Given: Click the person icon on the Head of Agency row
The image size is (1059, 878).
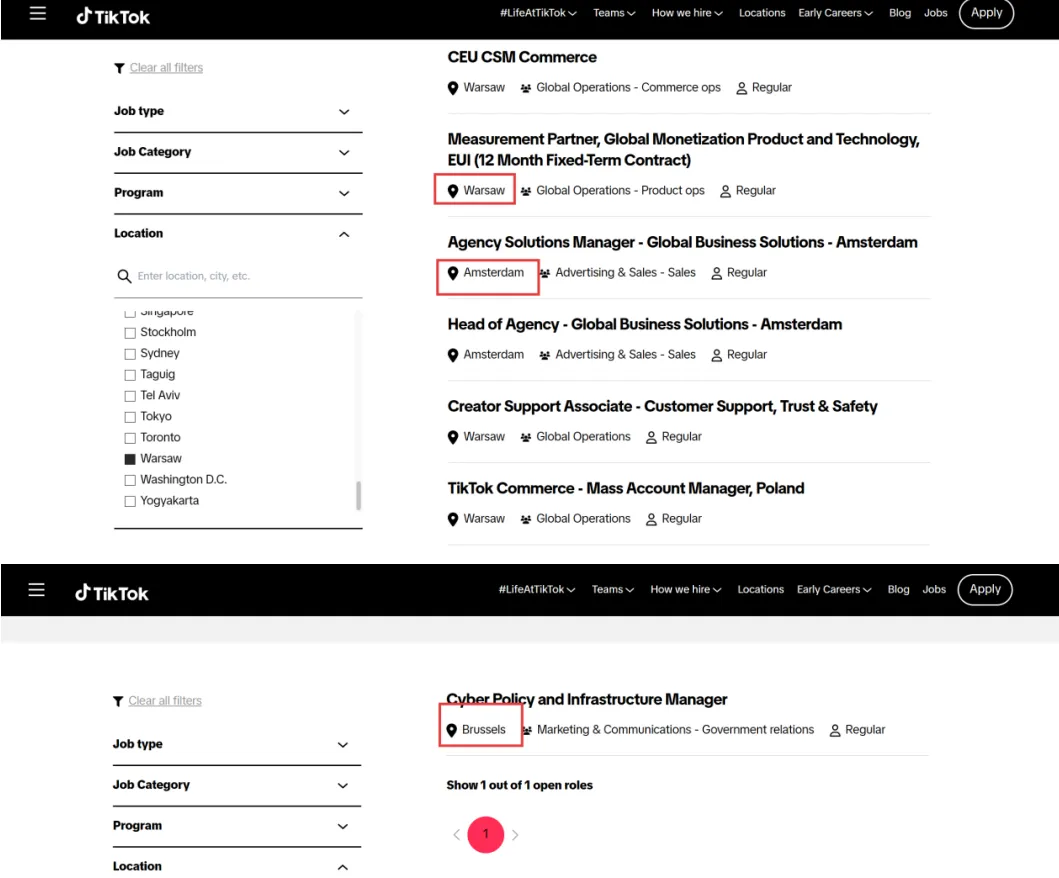Looking at the screenshot, I should [x=716, y=355].
